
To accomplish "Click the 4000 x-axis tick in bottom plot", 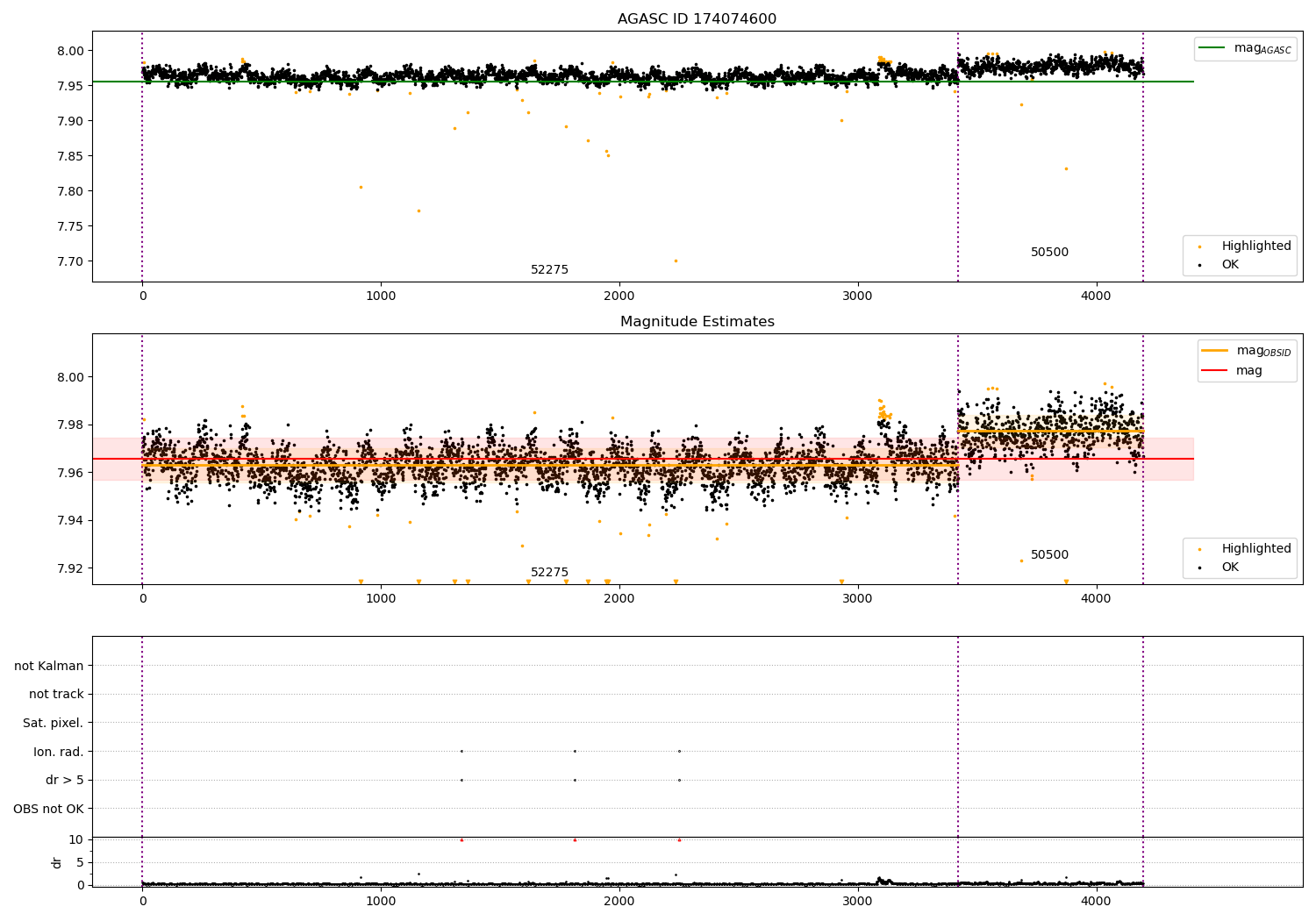I will coord(1097,901).
